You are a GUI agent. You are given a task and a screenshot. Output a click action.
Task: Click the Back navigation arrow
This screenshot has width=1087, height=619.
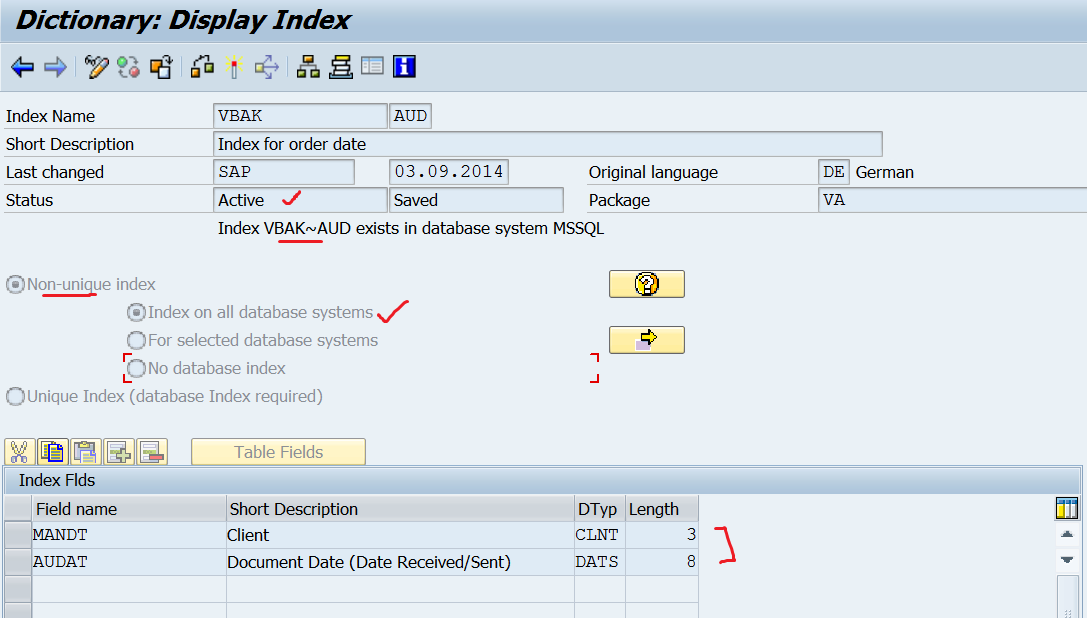pos(22,67)
